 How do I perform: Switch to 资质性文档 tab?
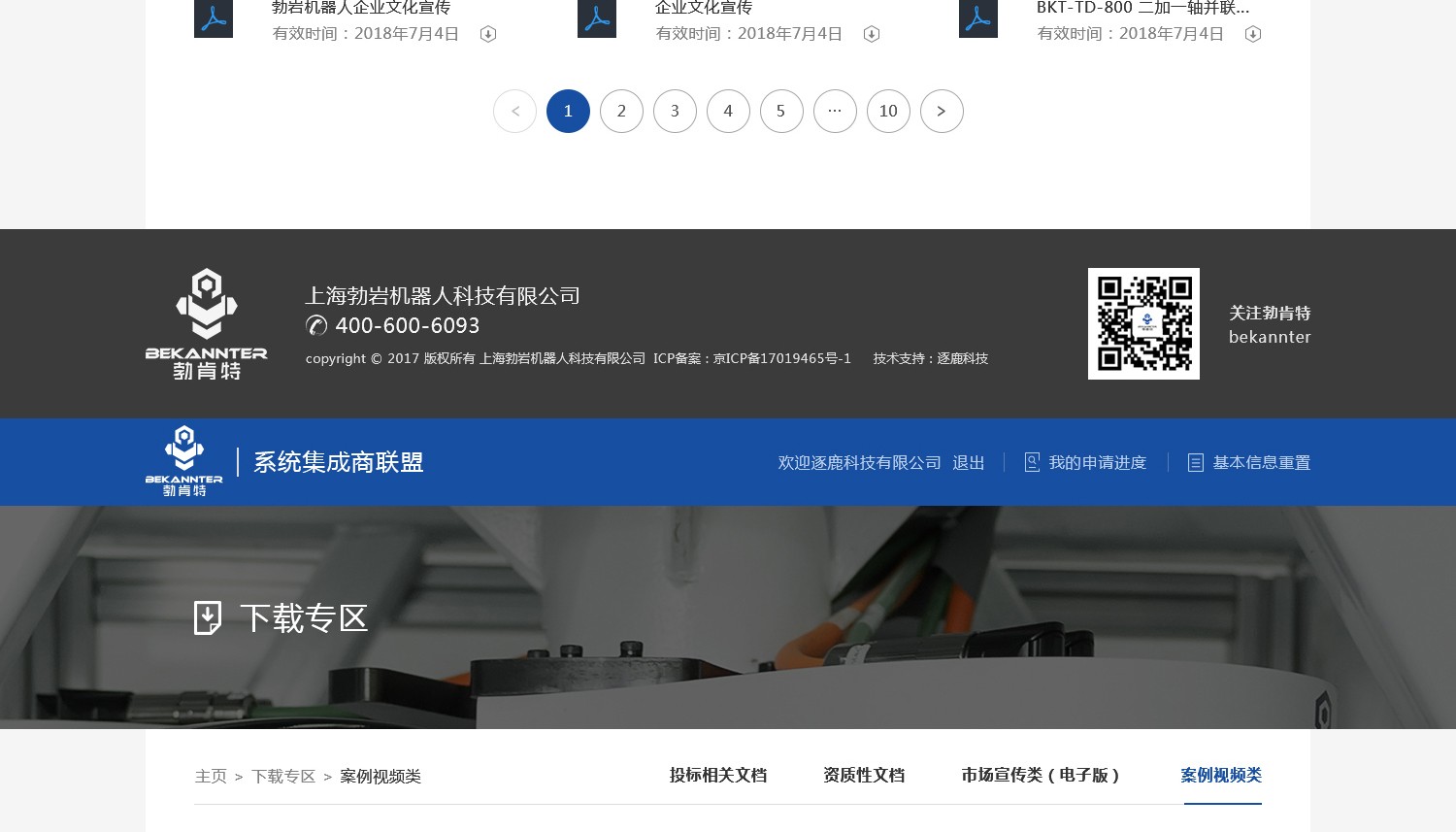coord(864,775)
